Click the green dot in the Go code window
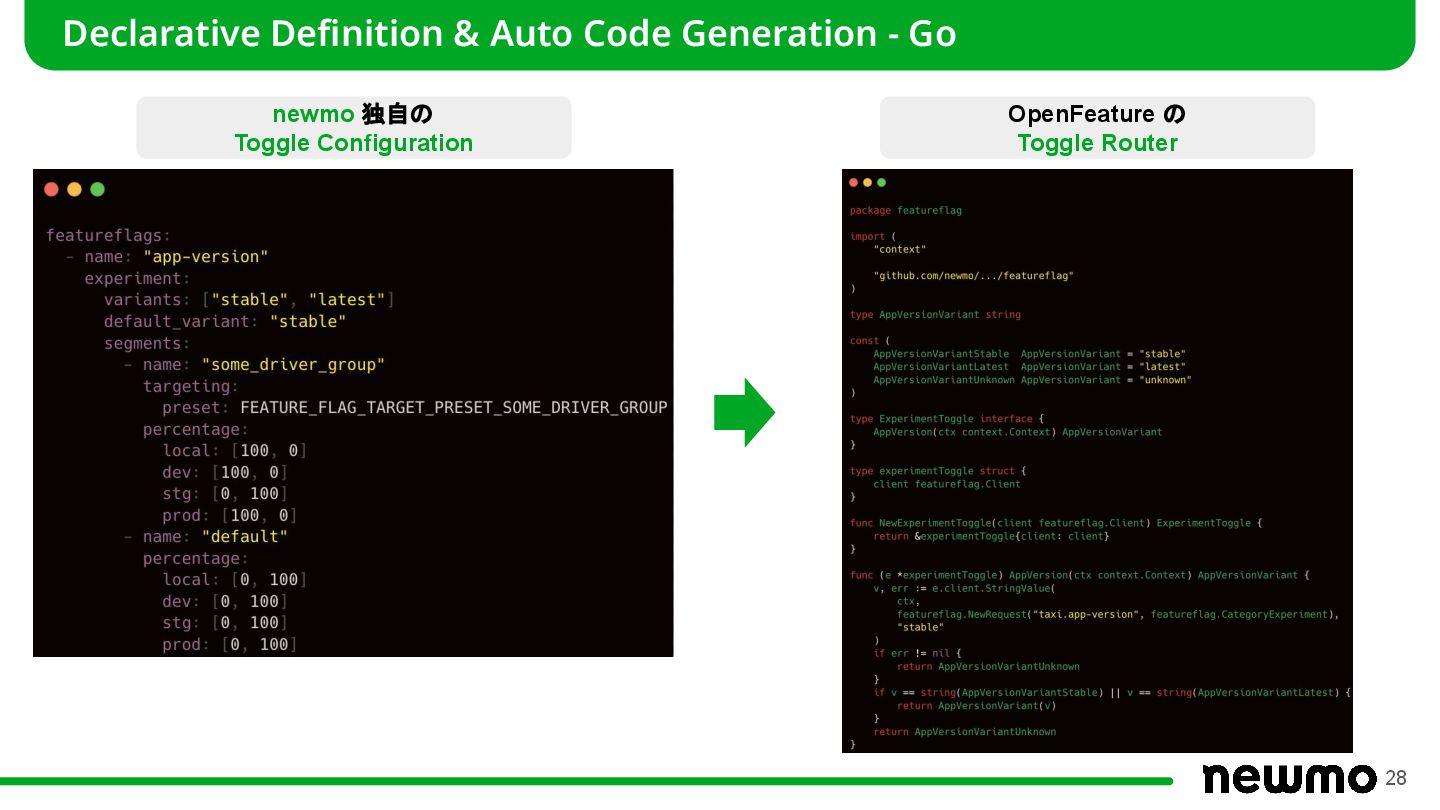 pyautogui.click(x=881, y=183)
